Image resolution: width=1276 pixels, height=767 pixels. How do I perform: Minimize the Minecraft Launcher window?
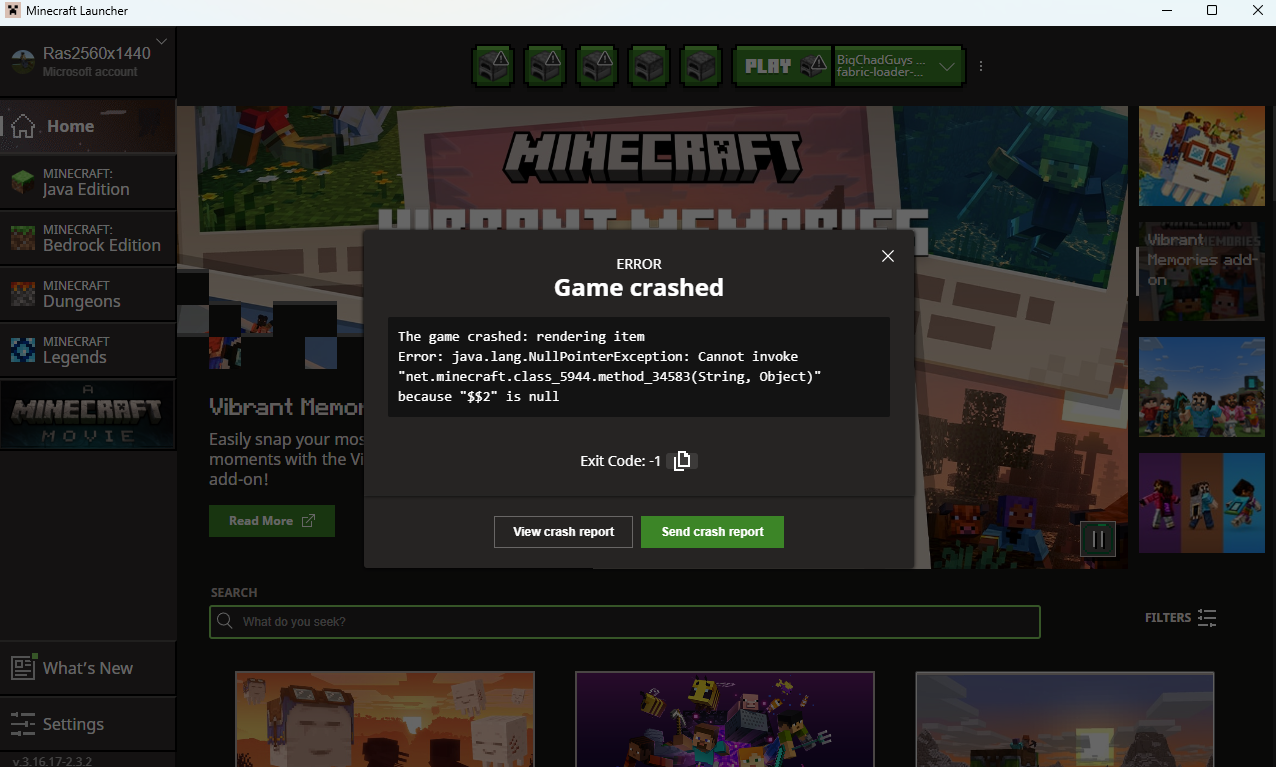pyautogui.click(x=1167, y=11)
